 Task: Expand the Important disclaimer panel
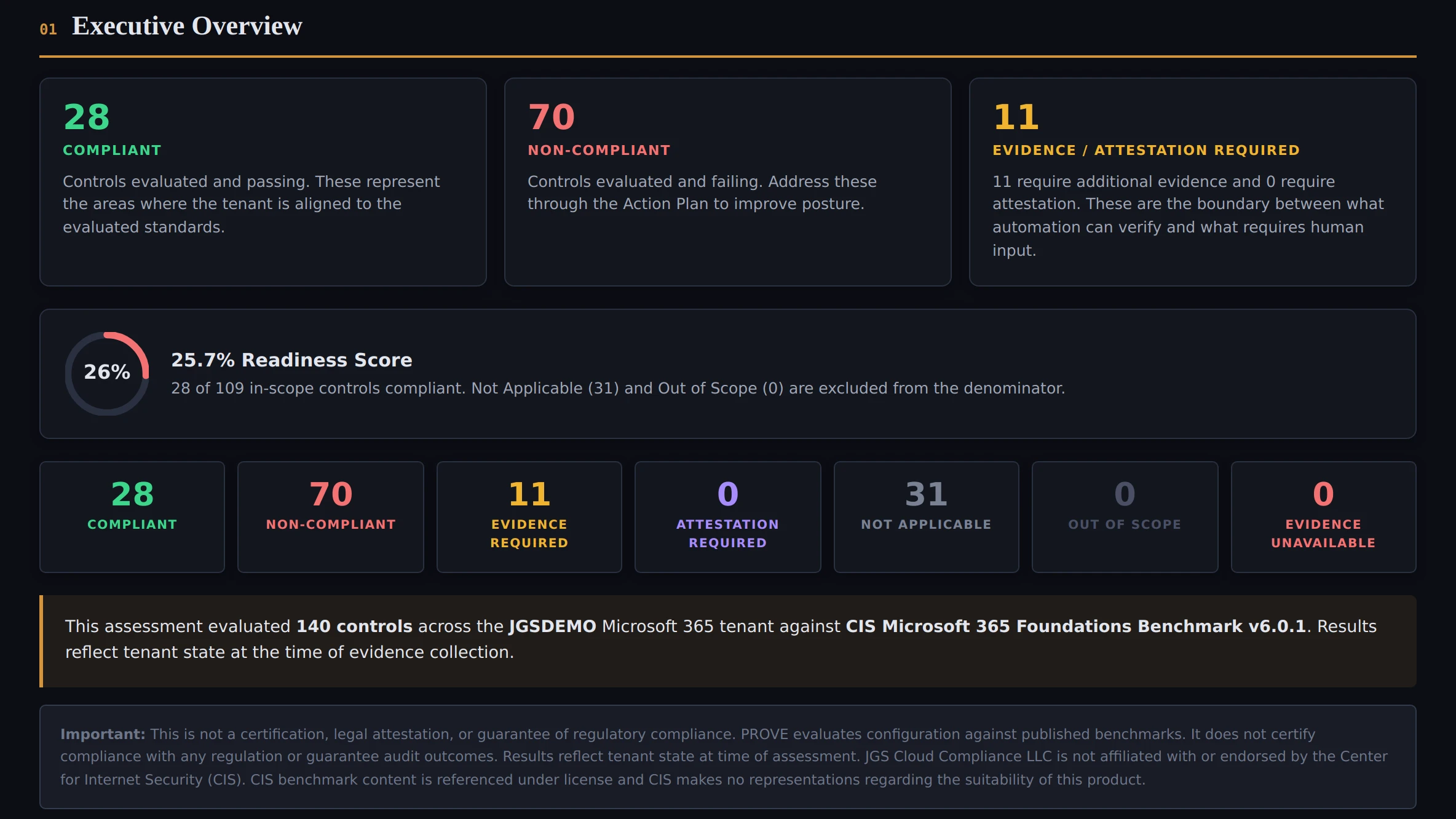[x=728, y=756]
